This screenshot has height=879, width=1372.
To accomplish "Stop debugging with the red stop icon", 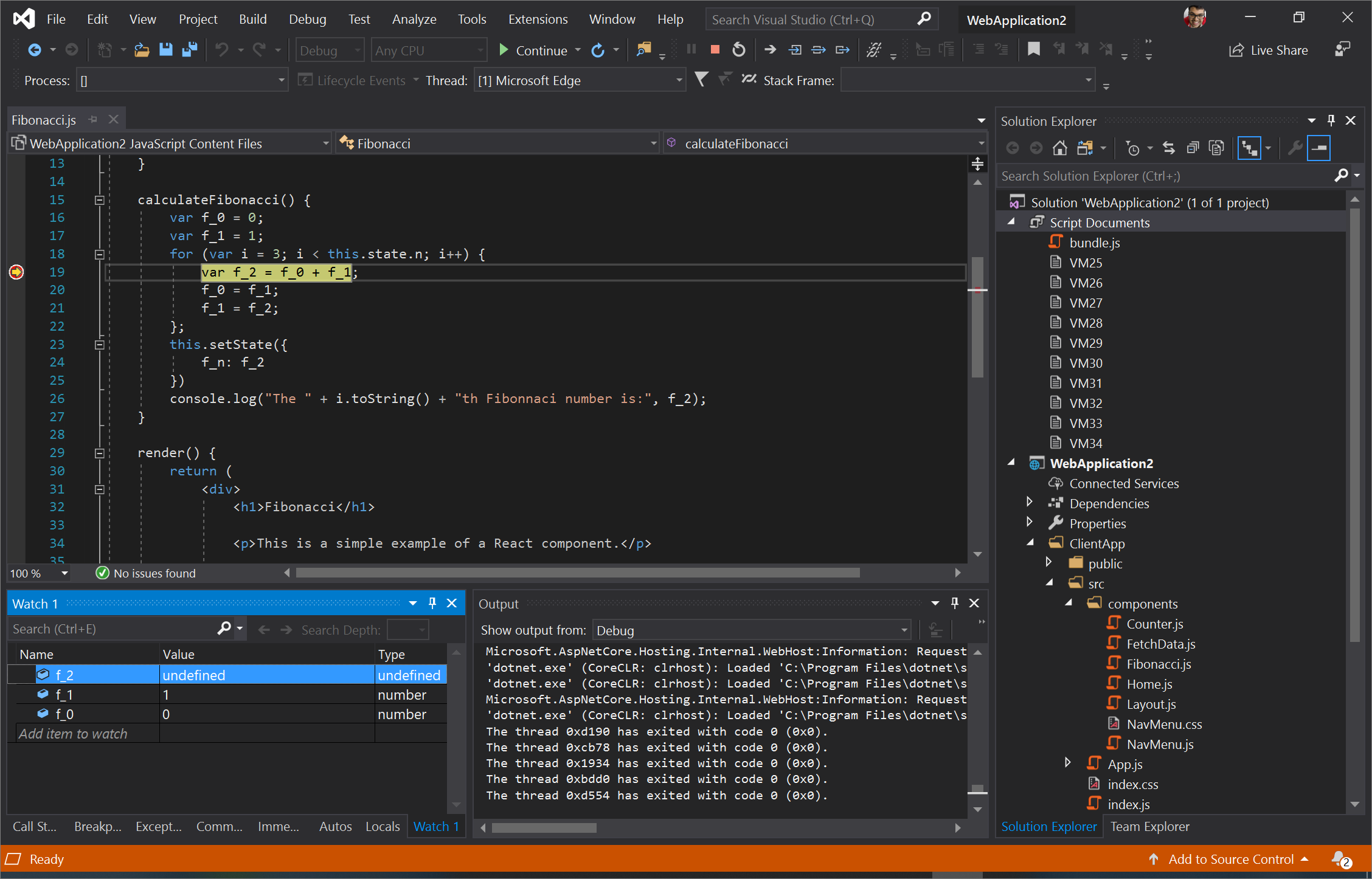I will coord(715,50).
